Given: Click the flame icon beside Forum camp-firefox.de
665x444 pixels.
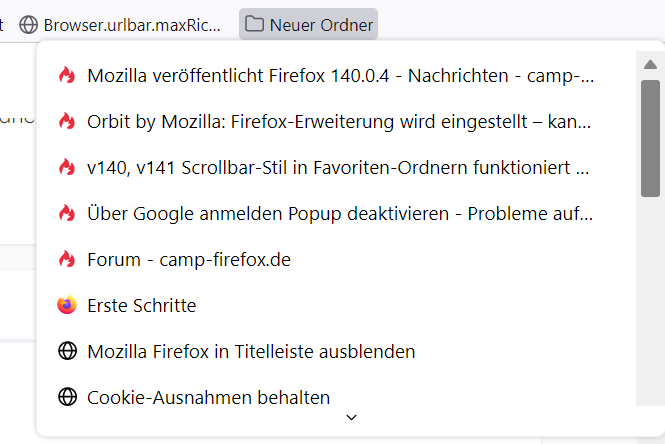Looking at the screenshot, I should click(x=67, y=259).
